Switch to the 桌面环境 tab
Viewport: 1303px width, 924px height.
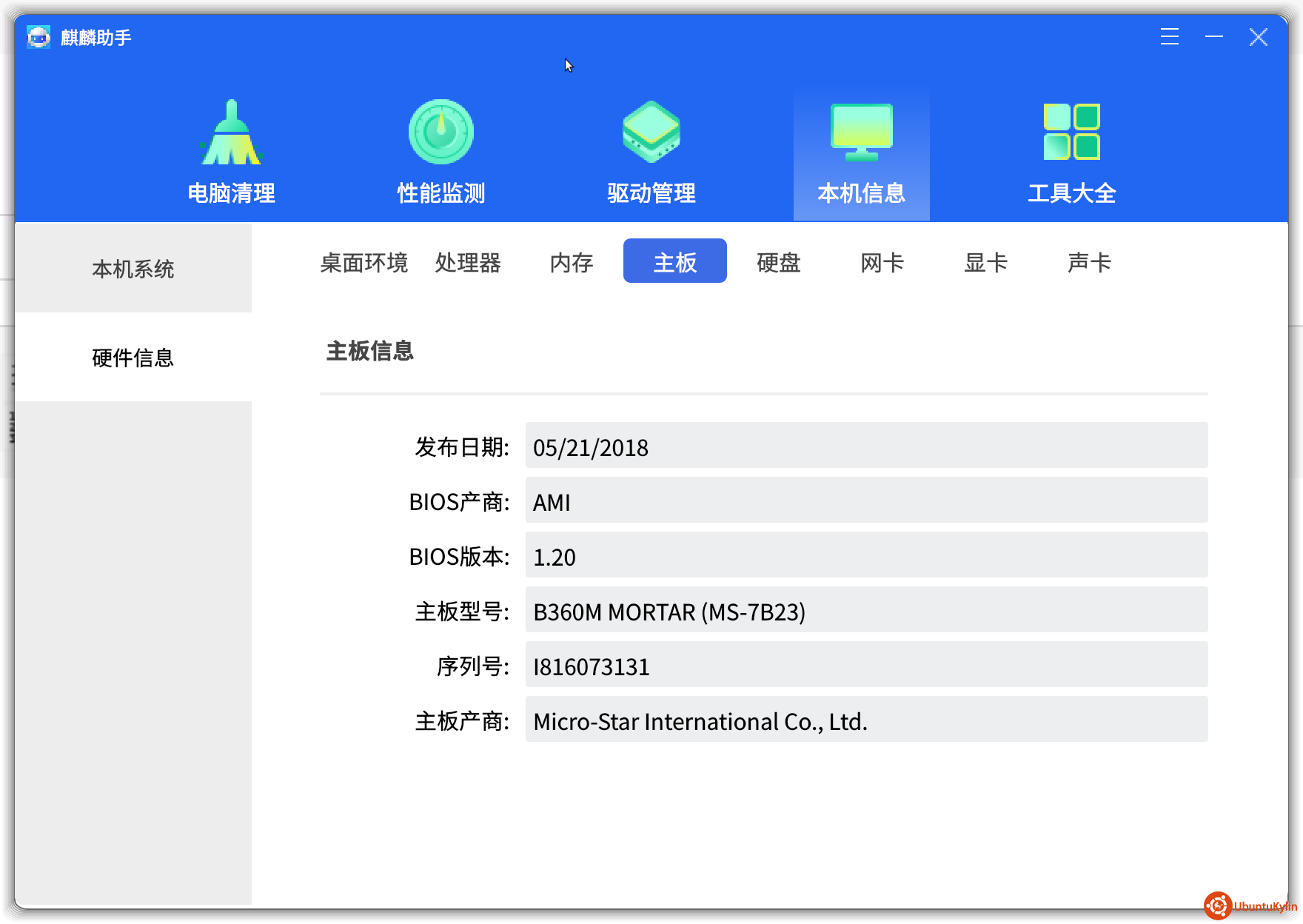pos(364,262)
